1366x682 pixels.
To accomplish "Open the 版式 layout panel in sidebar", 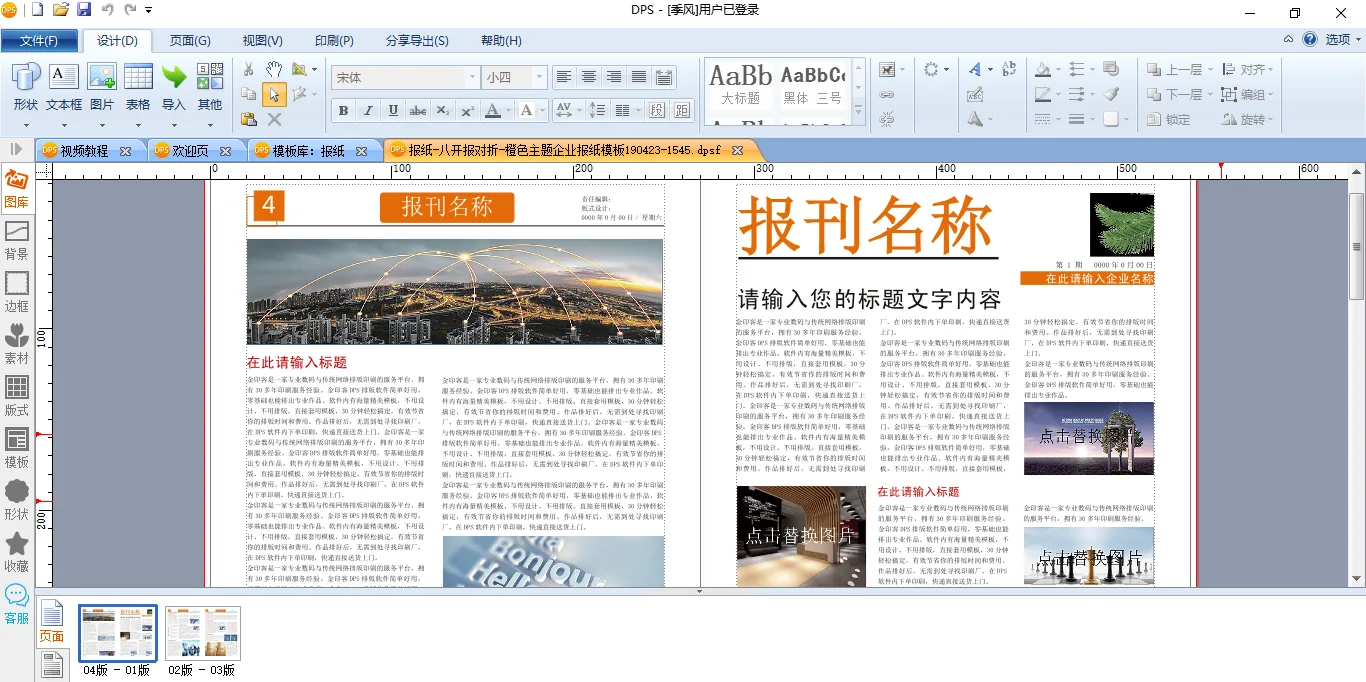I will 17,396.
